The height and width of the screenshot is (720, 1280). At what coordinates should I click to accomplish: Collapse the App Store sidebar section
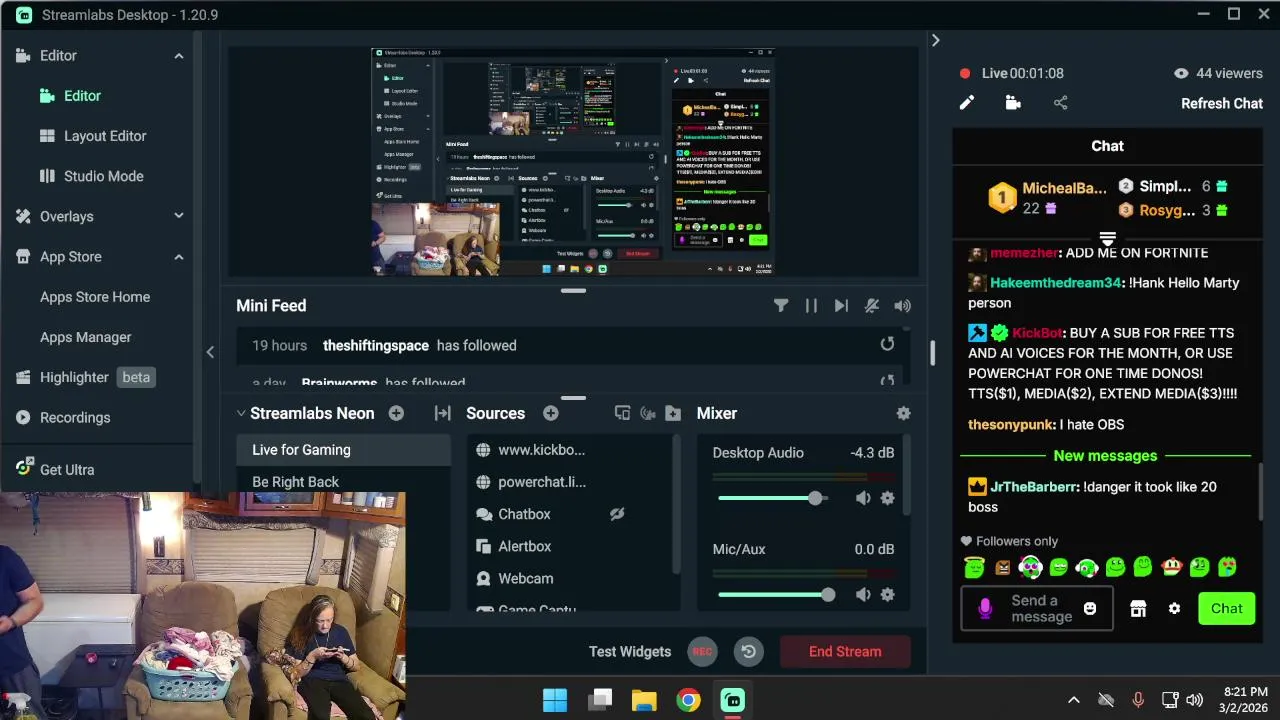(179, 257)
